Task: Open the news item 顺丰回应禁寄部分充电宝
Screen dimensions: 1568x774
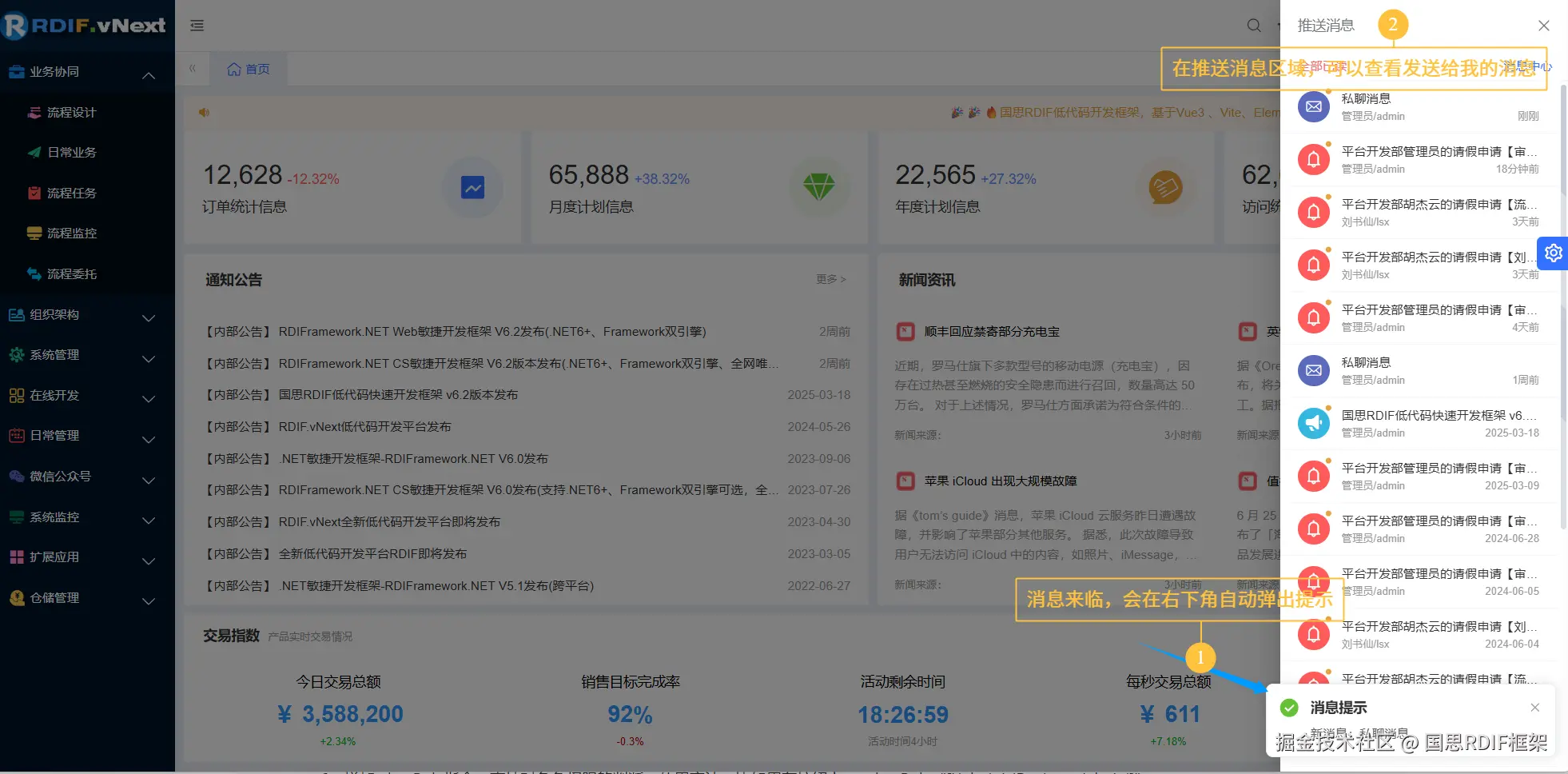Action: point(991,331)
